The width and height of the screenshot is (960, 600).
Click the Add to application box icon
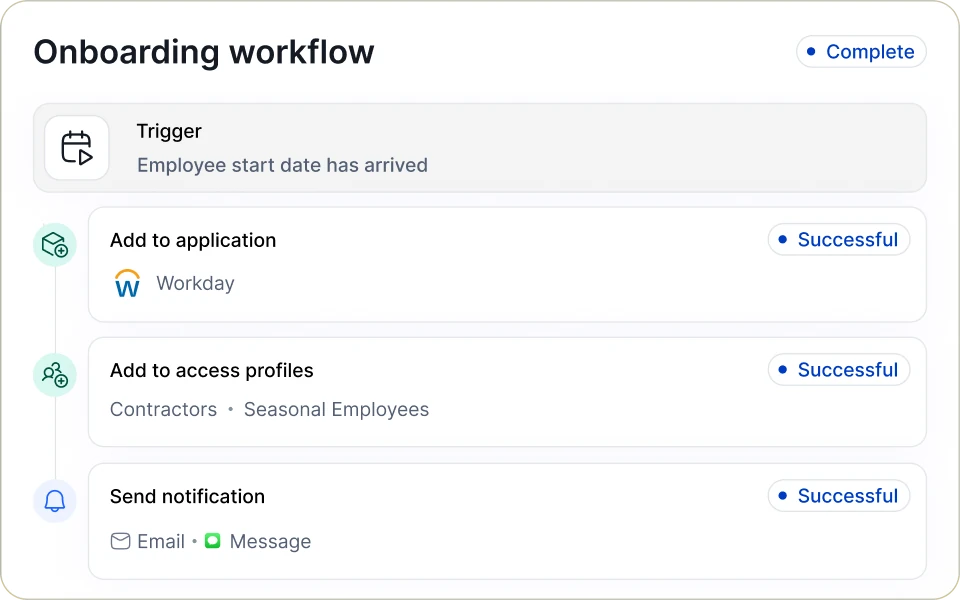coord(54,244)
